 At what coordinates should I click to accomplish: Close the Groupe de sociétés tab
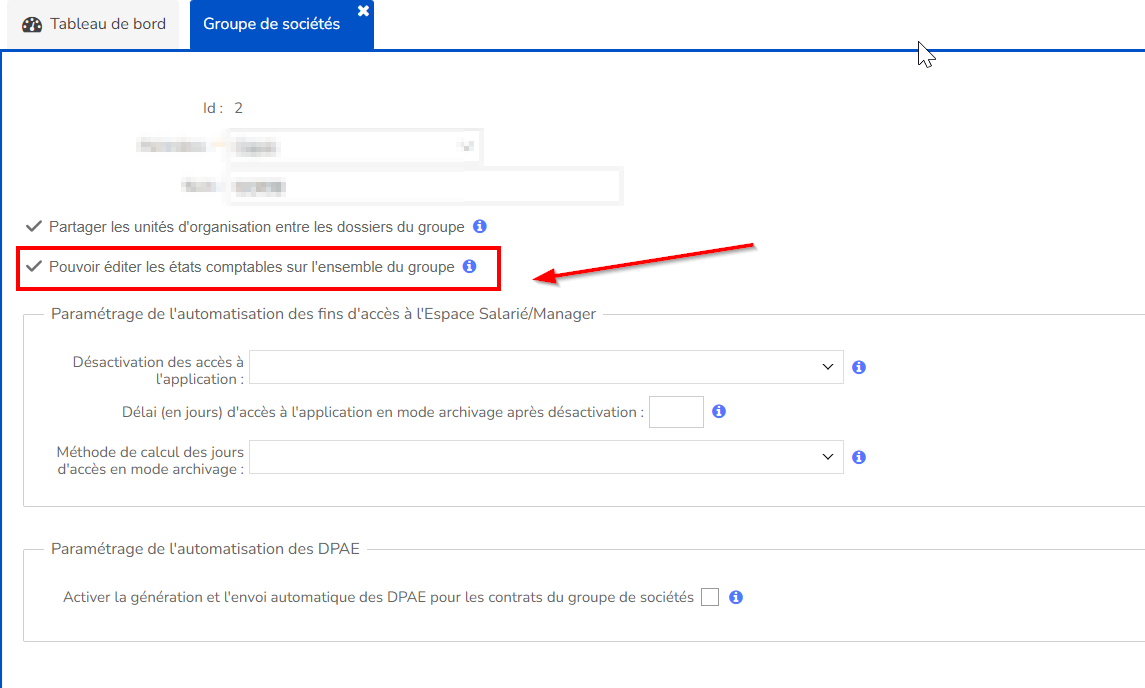tap(363, 10)
